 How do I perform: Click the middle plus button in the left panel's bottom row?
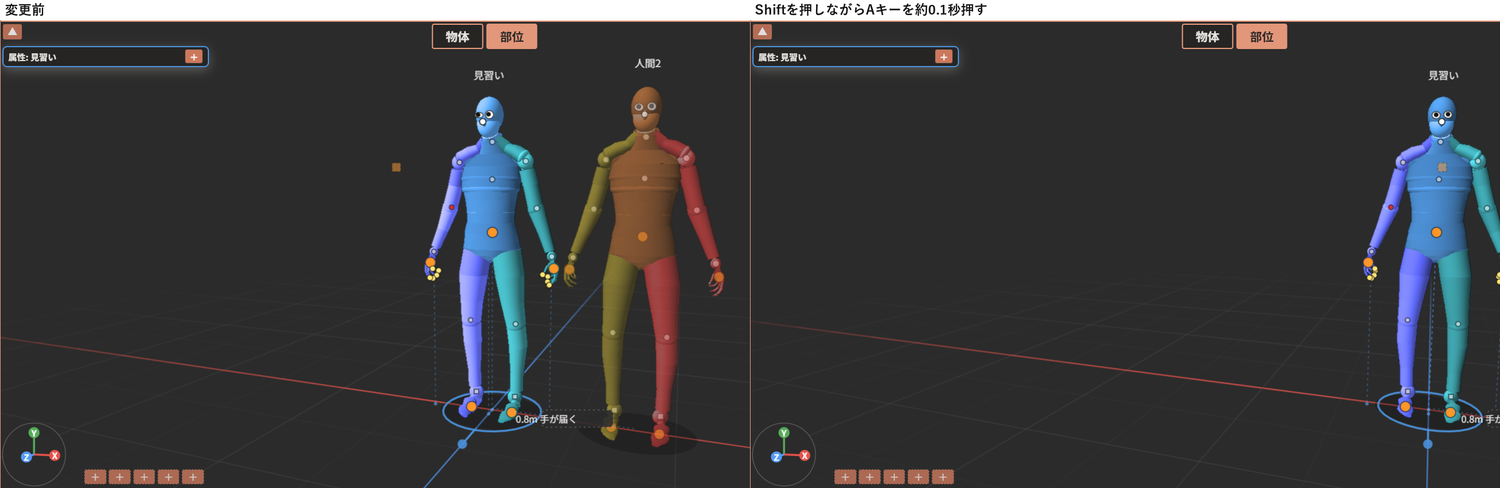click(144, 477)
